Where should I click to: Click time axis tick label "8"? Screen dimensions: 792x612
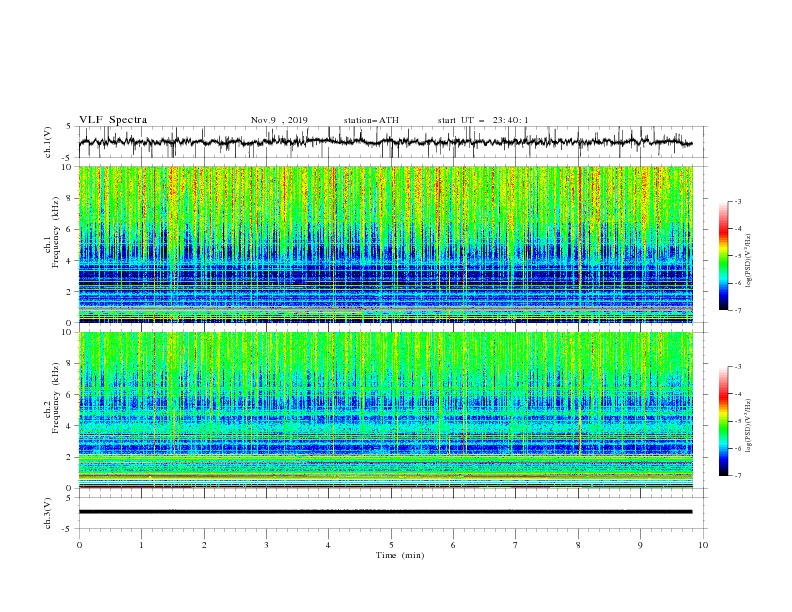[578, 545]
